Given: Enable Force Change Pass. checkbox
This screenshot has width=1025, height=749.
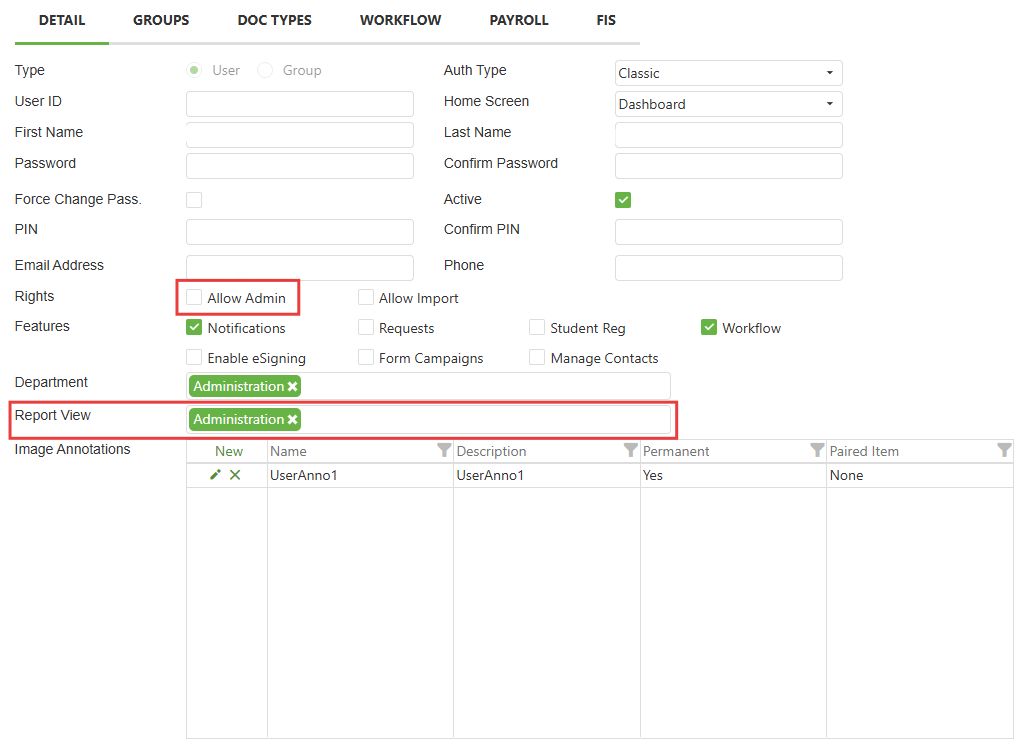Looking at the screenshot, I should [x=194, y=200].
